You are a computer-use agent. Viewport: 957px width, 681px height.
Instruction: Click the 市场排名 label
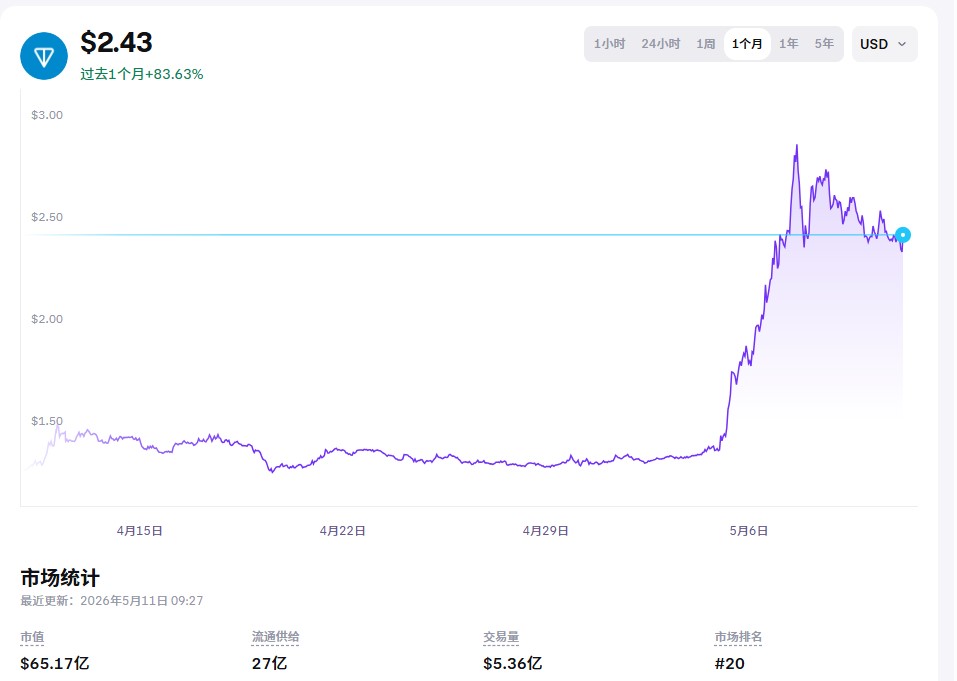point(739,637)
